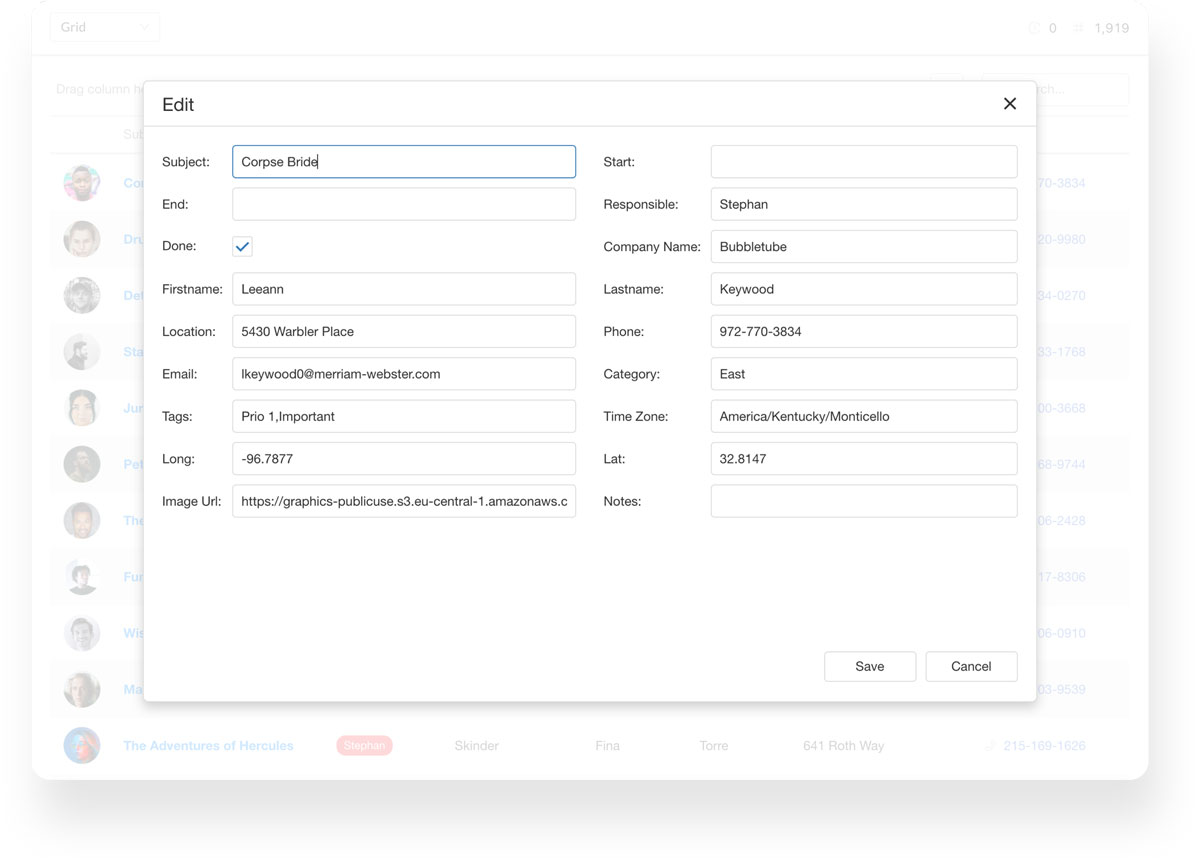Focus the Company Name field showing Bubbletube

point(863,246)
